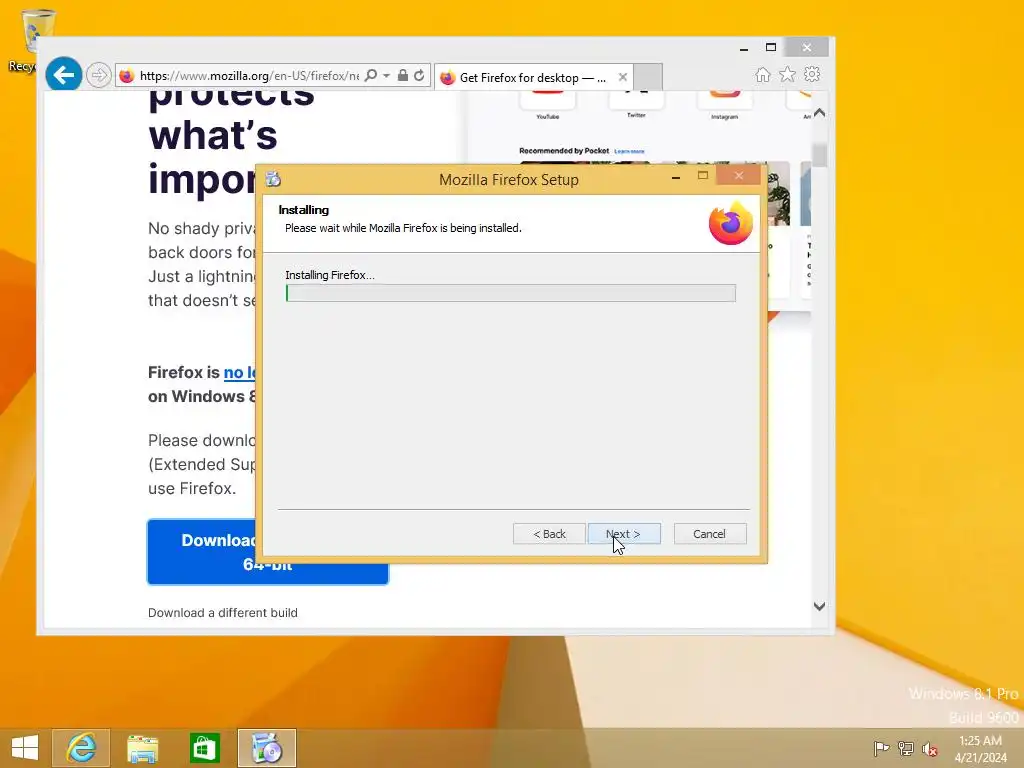1024x768 pixels.
Task: Click the security lock icon in the address bar
Action: [x=403, y=75]
